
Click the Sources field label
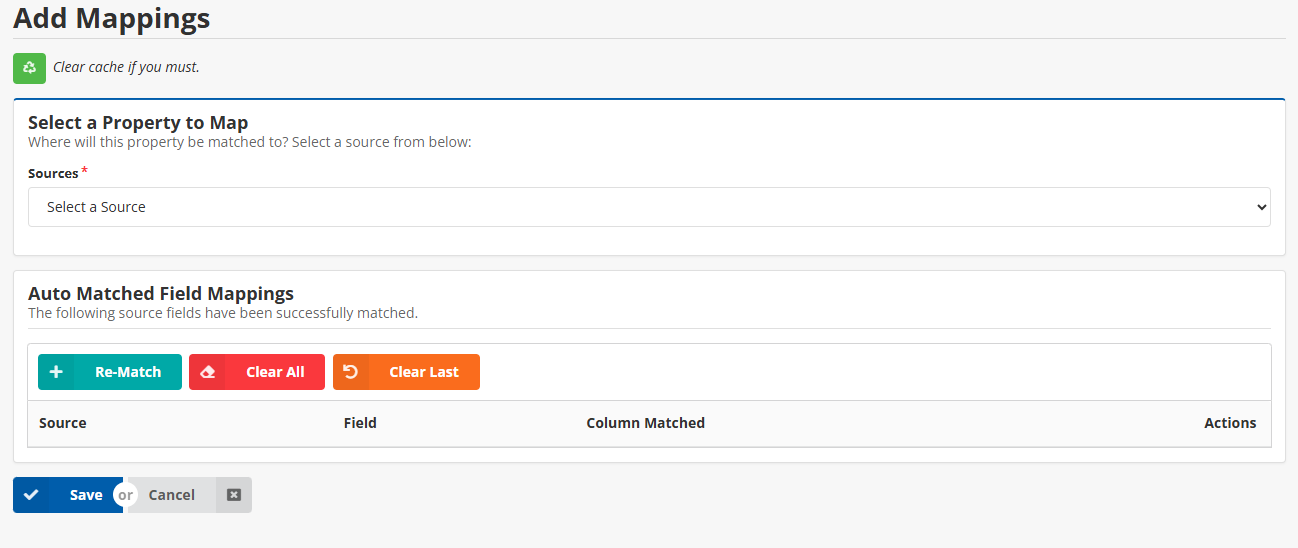[53, 174]
